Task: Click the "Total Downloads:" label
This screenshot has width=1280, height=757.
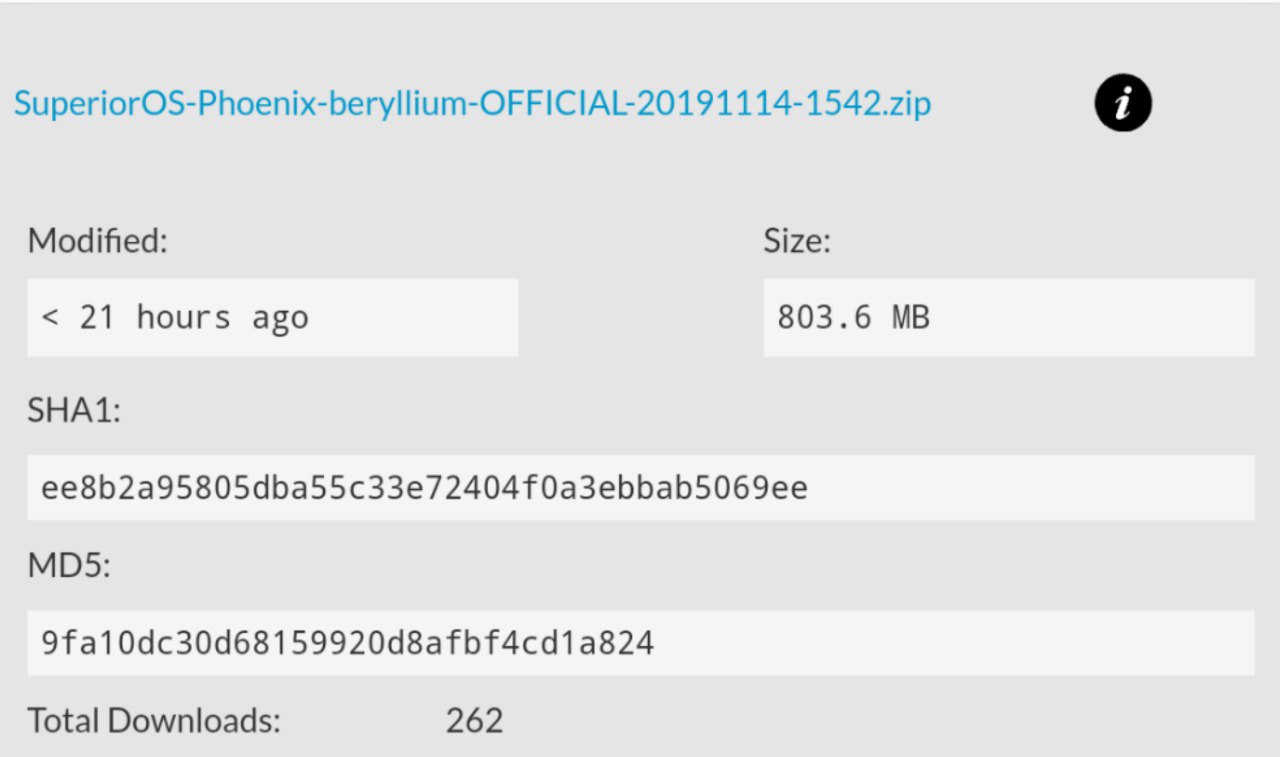Action: tap(154, 720)
